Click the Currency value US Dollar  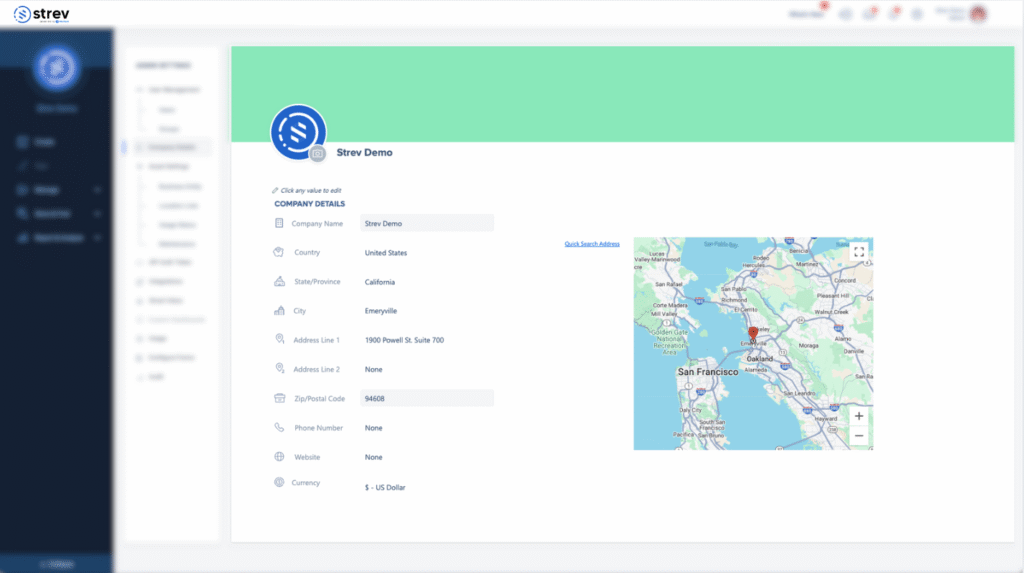coord(385,487)
